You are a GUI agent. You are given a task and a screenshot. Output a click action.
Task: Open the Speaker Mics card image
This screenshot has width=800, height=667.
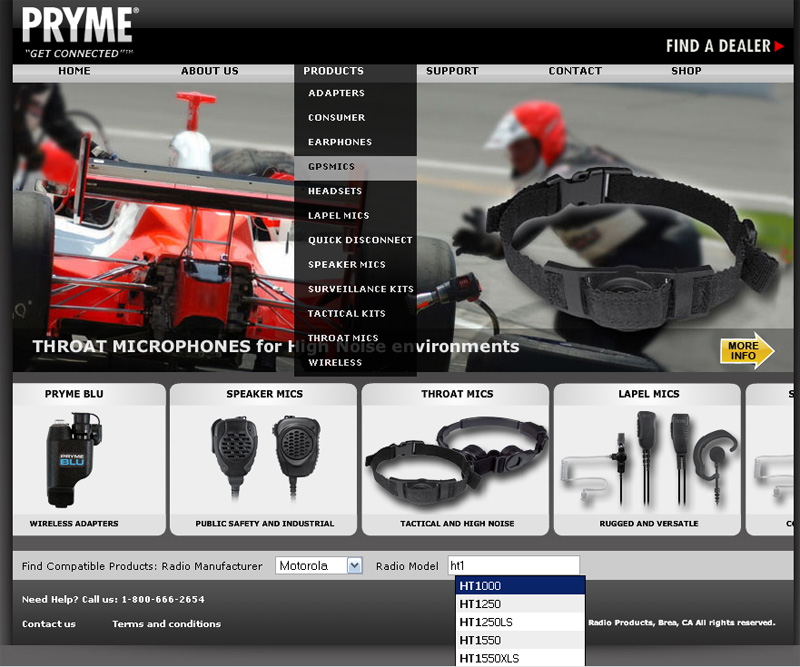coord(265,459)
